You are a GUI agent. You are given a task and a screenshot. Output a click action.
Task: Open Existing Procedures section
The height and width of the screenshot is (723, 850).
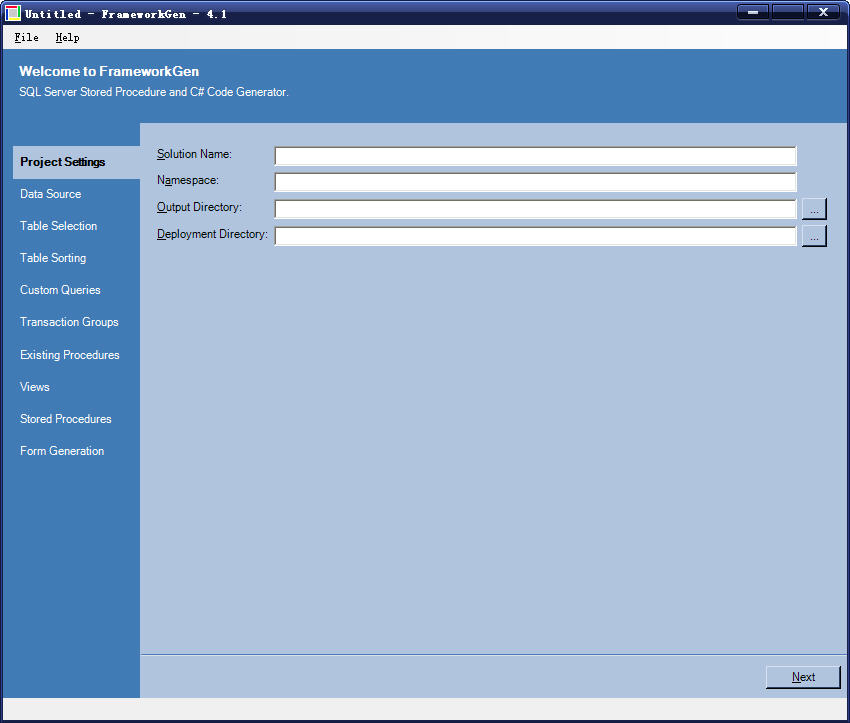coord(69,355)
